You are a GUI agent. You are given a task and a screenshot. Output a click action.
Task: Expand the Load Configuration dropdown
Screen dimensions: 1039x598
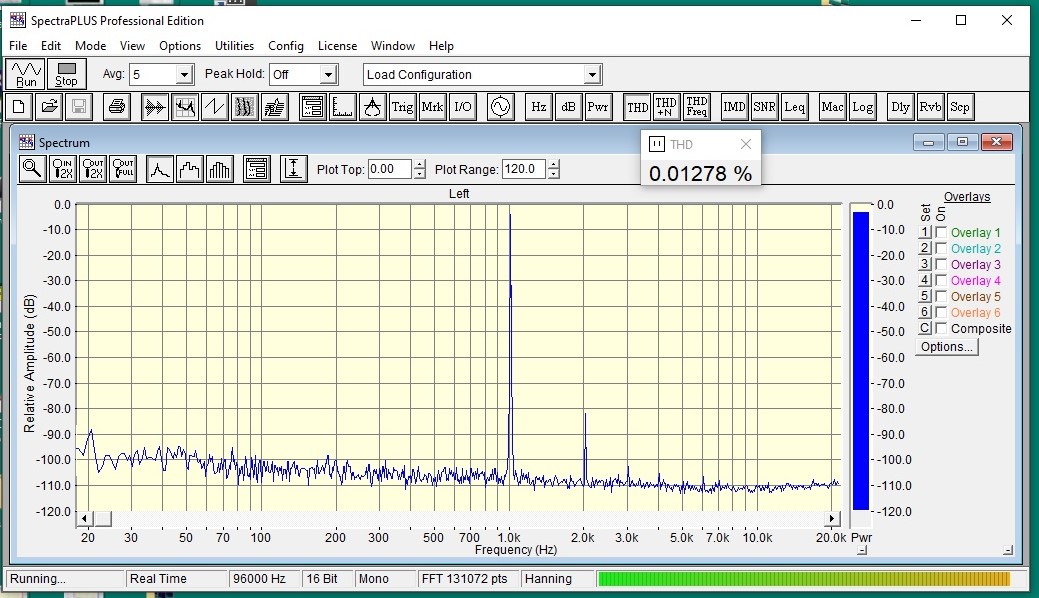pyautogui.click(x=592, y=74)
